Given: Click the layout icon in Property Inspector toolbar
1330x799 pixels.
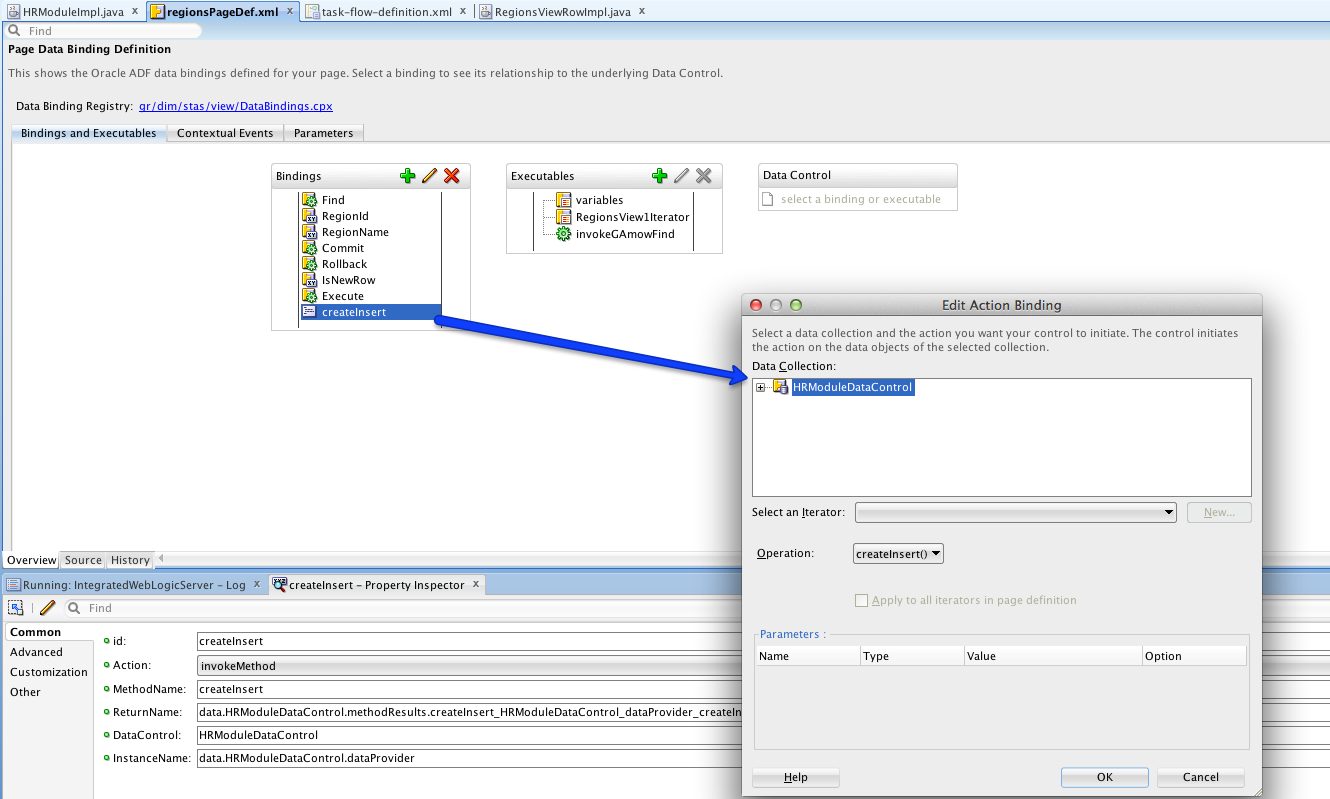Looking at the screenshot, I should (16, 607).
